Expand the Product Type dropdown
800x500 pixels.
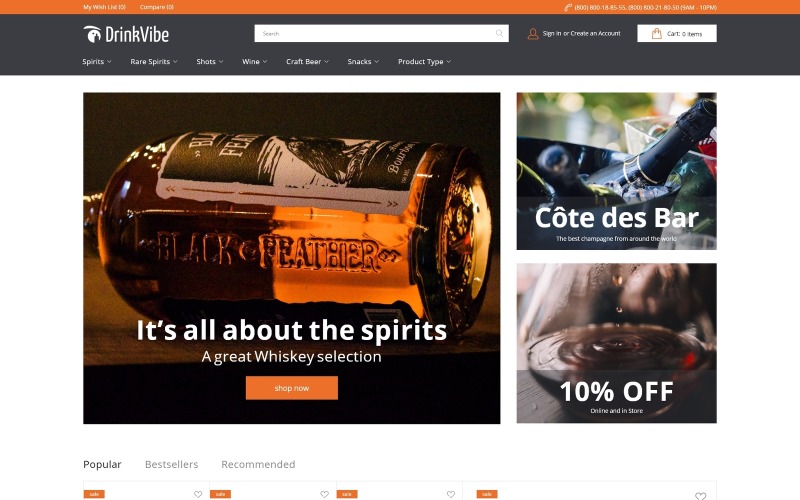(x=424, y=62)
